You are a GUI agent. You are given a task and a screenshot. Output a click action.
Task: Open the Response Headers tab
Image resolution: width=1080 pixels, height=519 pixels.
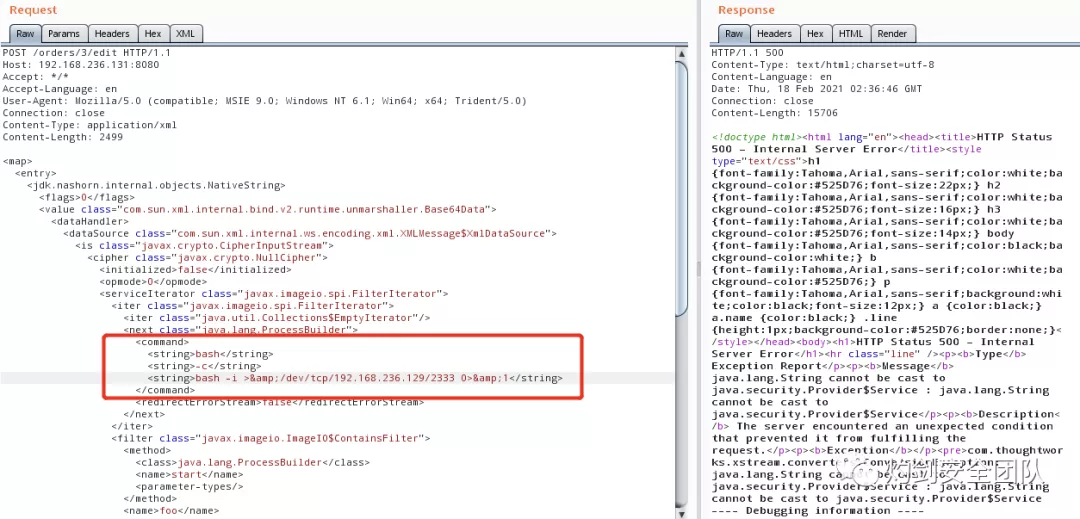(x=774, y=34)
